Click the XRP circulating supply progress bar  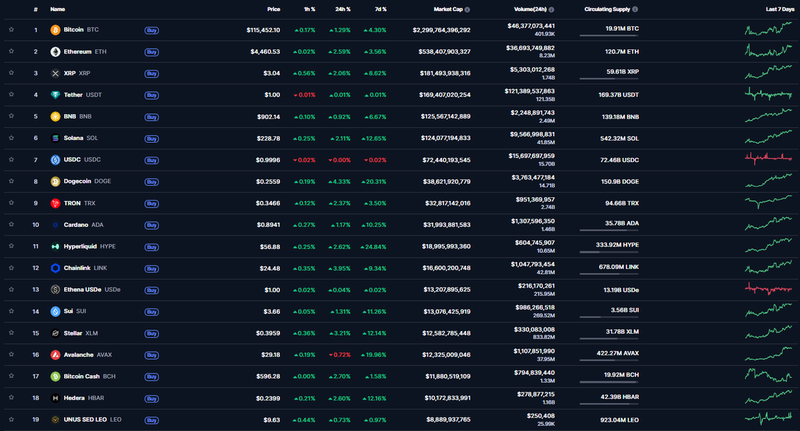609,79
